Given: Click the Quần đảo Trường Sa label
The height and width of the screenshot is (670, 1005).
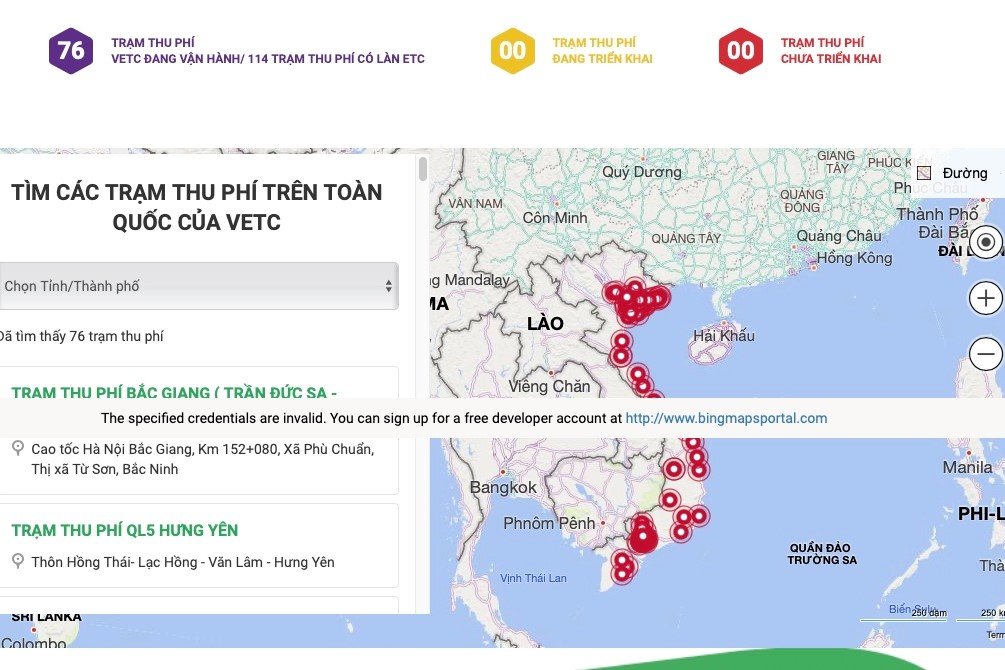Looking at the screenshot, I should (x=820, y=554).
